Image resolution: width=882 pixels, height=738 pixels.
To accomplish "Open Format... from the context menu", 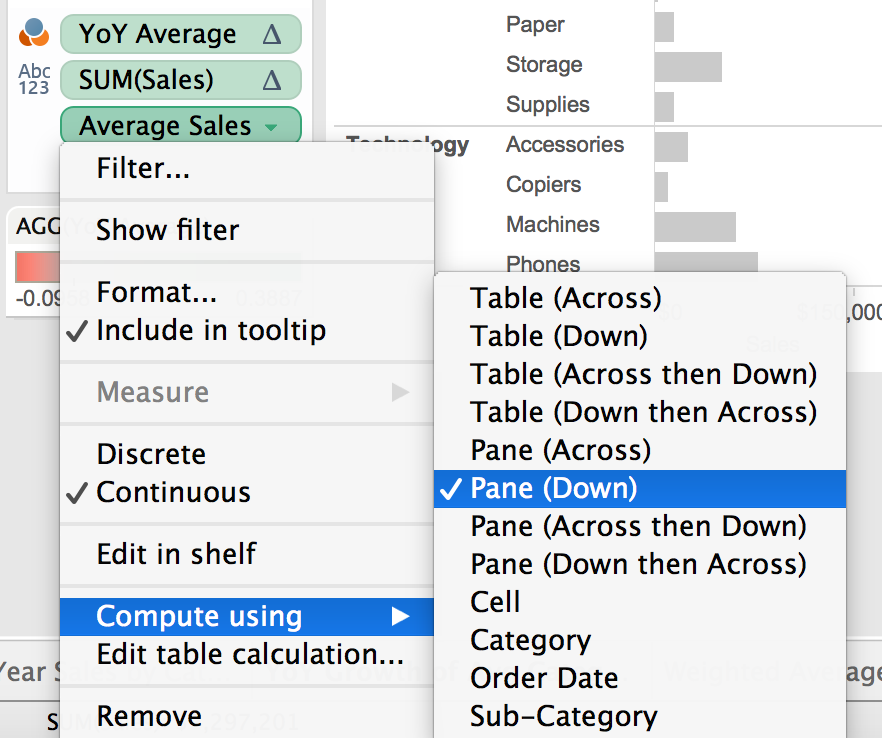I will tap(156, 293).
